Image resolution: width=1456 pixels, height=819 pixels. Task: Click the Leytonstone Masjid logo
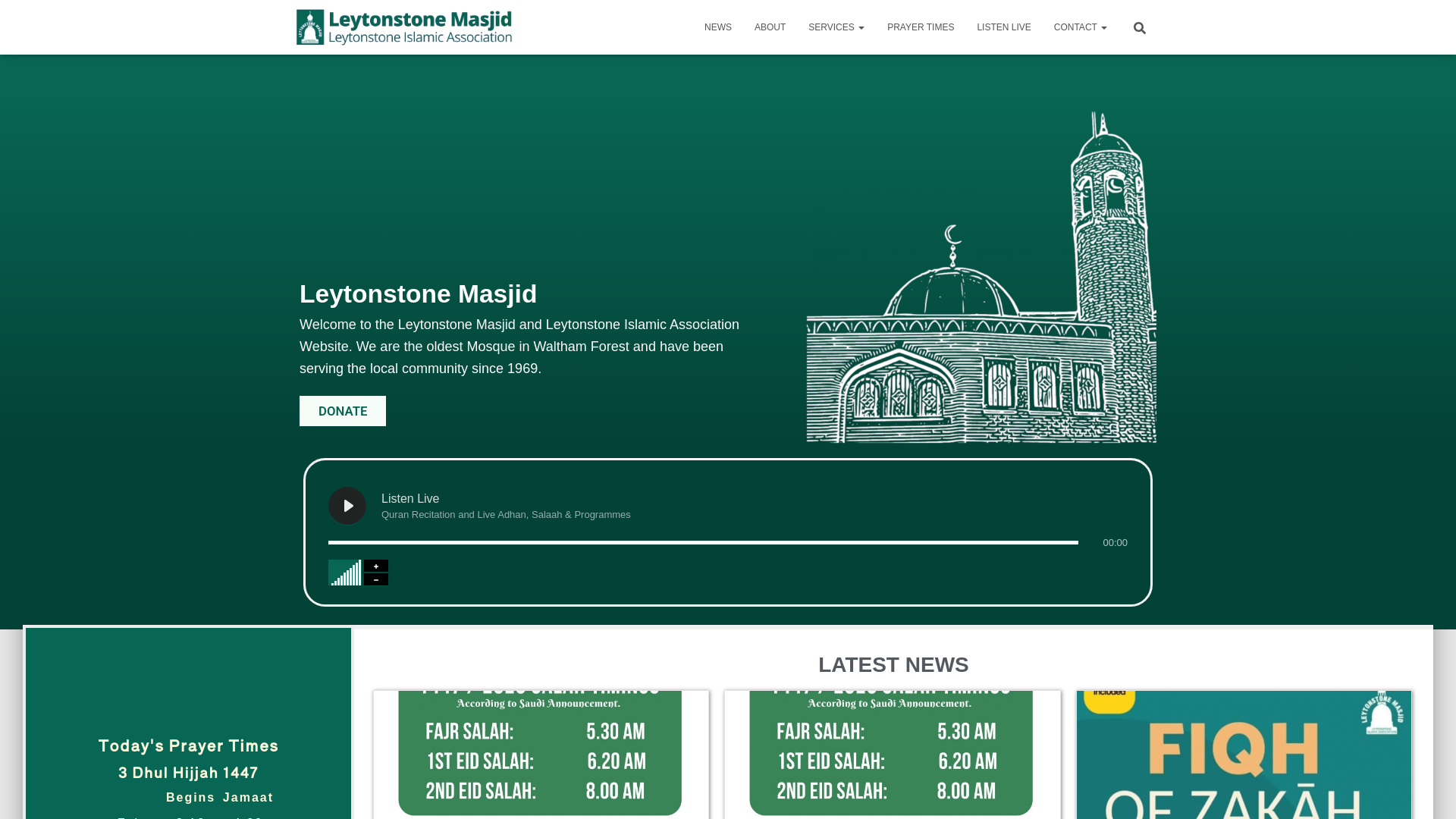tap(404, 27)
